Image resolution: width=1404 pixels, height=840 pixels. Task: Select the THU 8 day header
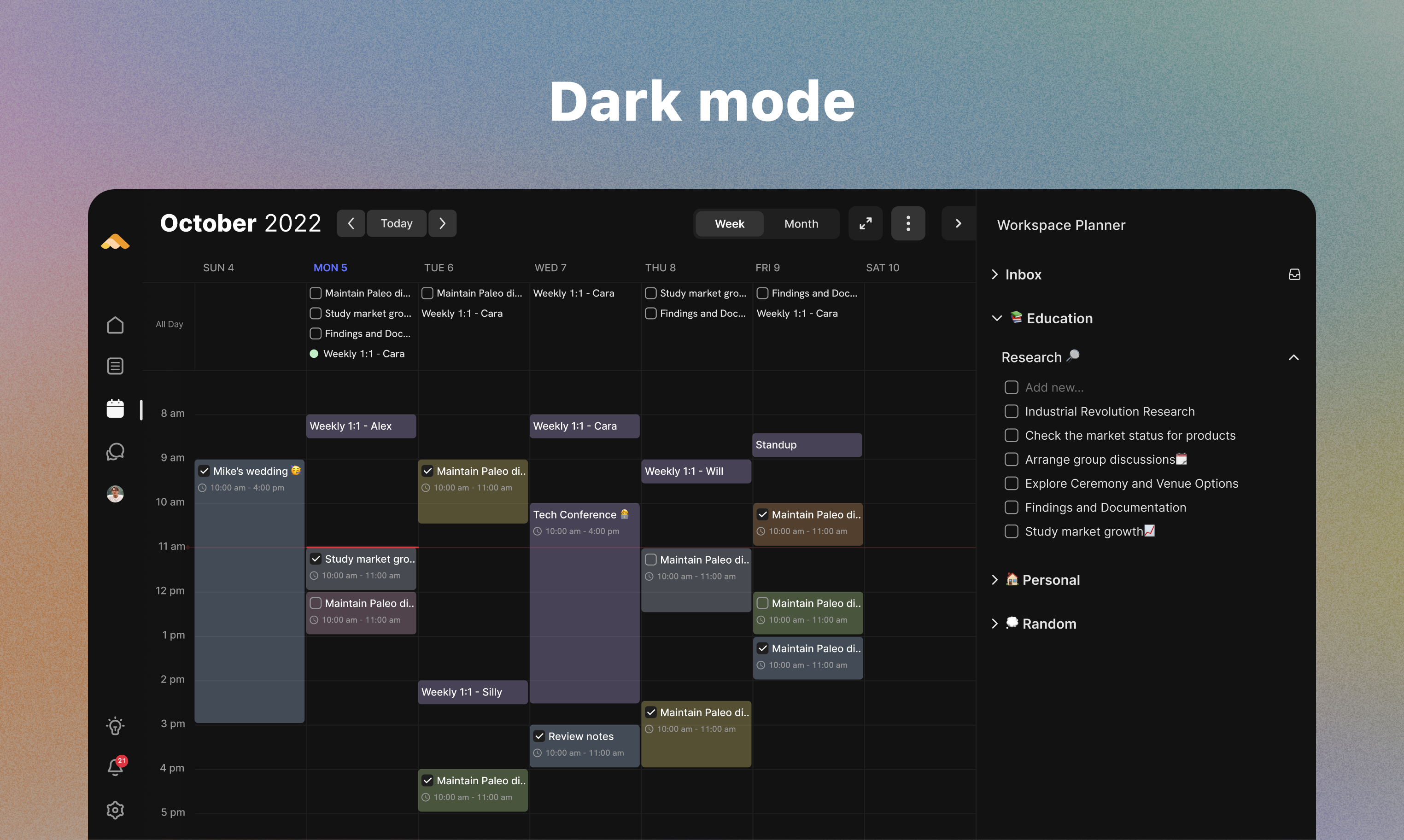[x=660, y=268]
